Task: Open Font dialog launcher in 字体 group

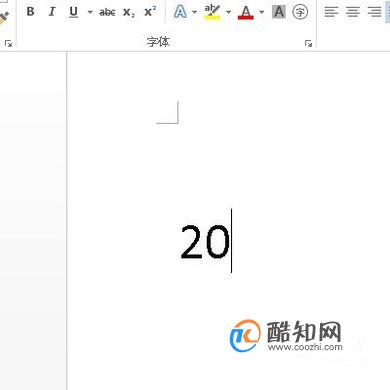Action: pyautogui.click(x=308, y=43)
